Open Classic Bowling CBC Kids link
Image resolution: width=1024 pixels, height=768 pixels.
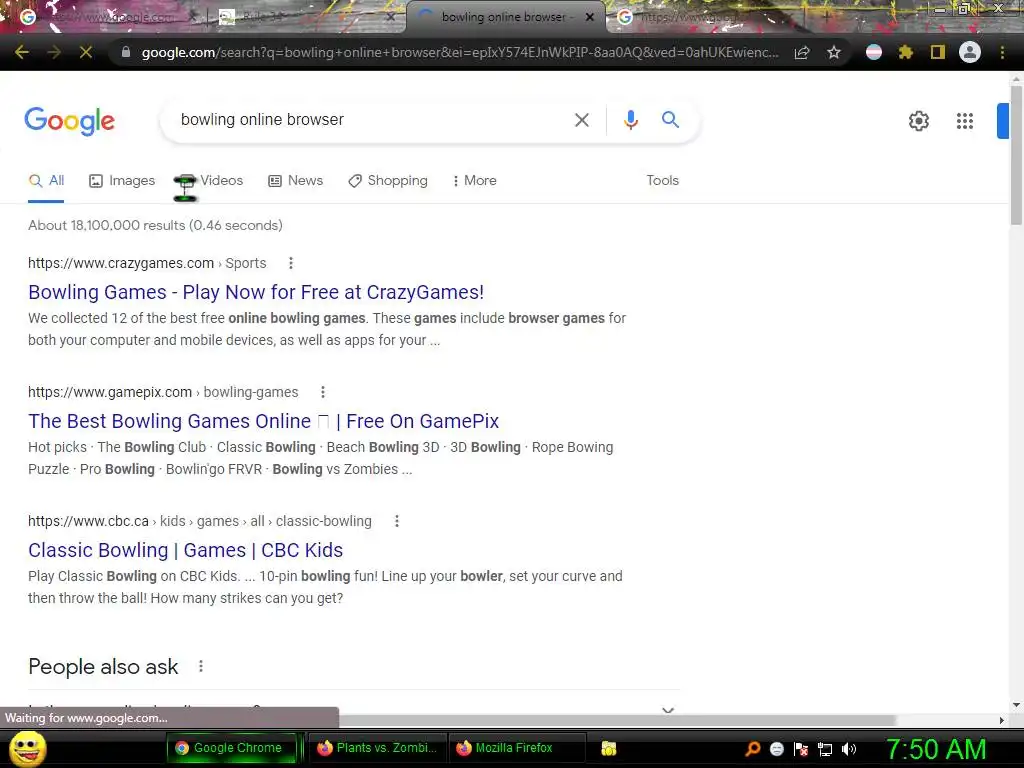point(185,550)
